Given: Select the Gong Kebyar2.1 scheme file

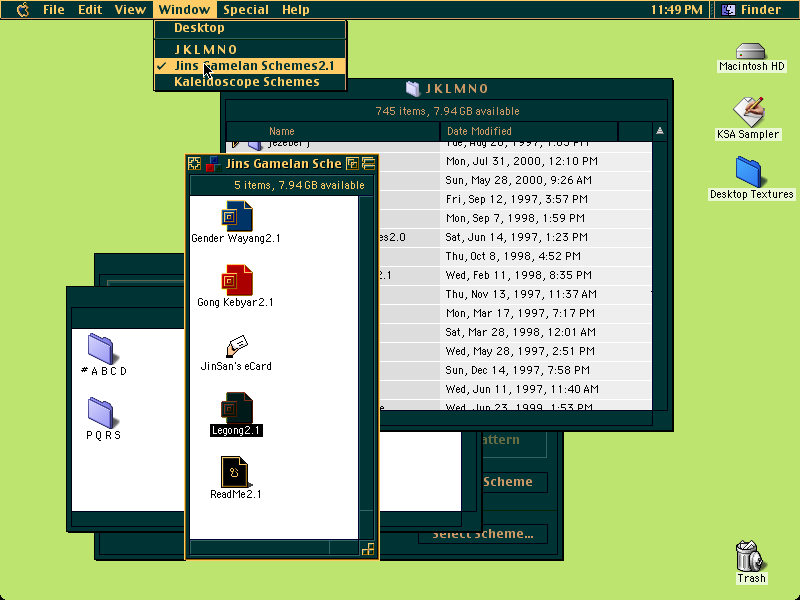Looking at the screenshot, I should [236, 286].
